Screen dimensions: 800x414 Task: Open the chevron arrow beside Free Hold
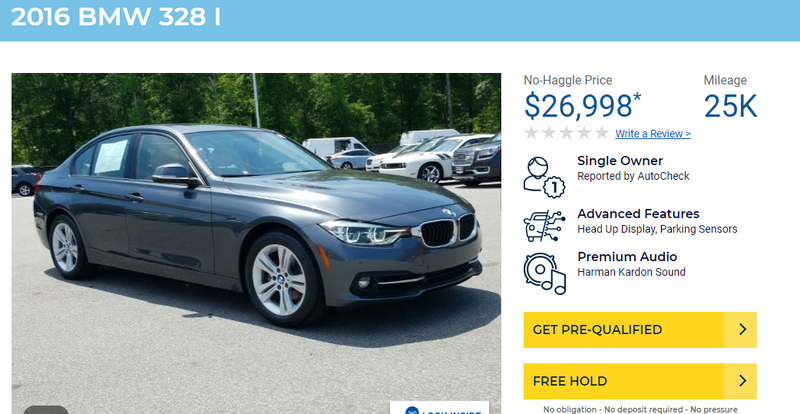741,381
